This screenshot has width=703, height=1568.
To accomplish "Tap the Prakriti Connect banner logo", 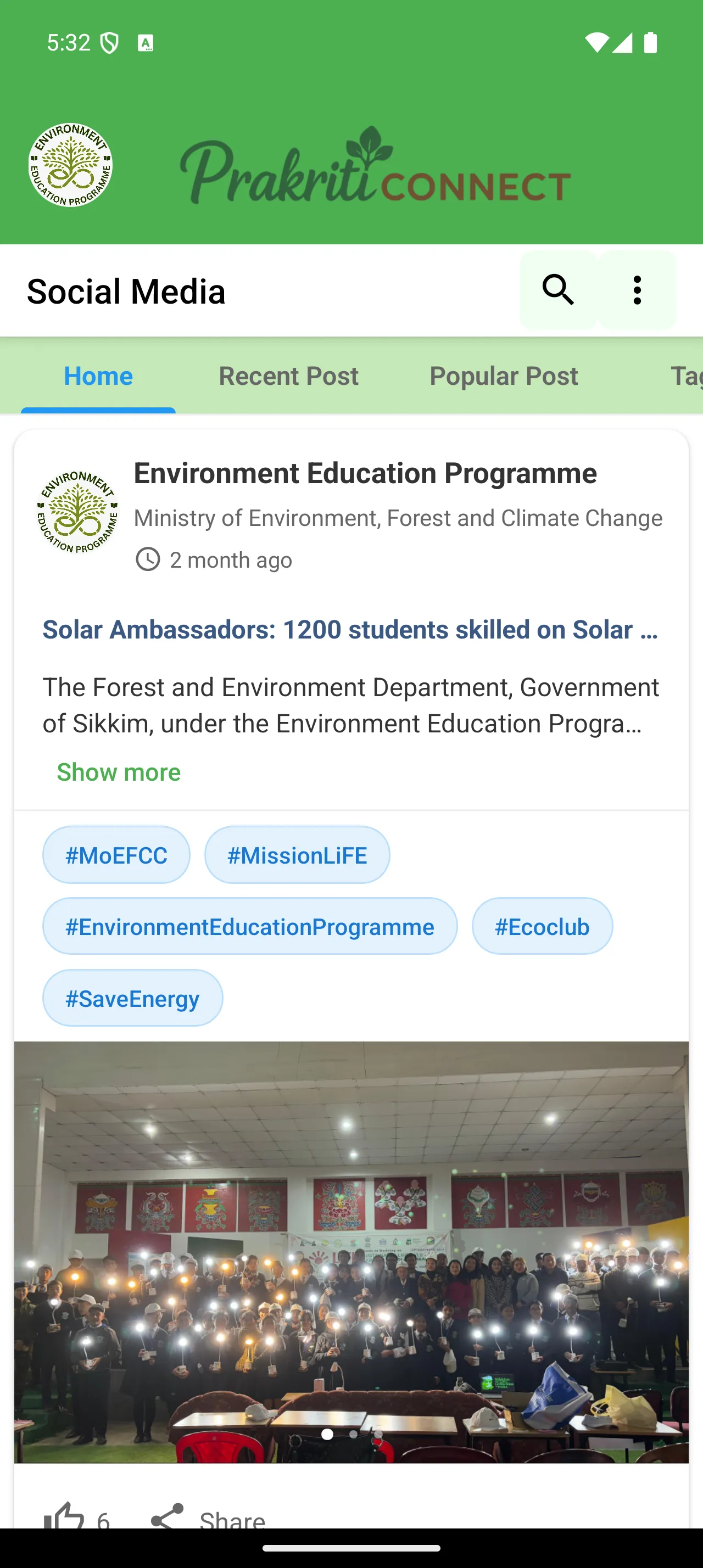I will click(376, 165).
